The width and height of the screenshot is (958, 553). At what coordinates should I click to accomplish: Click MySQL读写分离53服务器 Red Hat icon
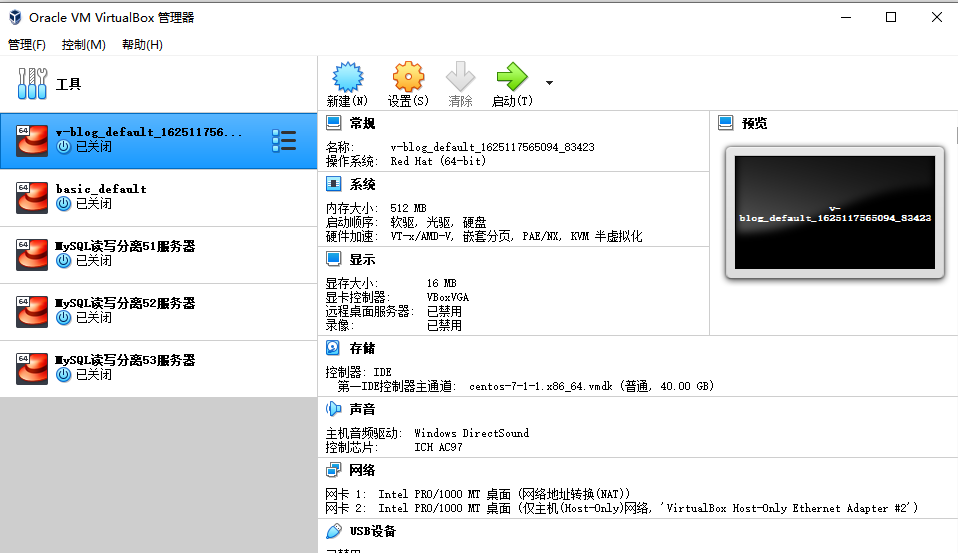click(32, 368)
